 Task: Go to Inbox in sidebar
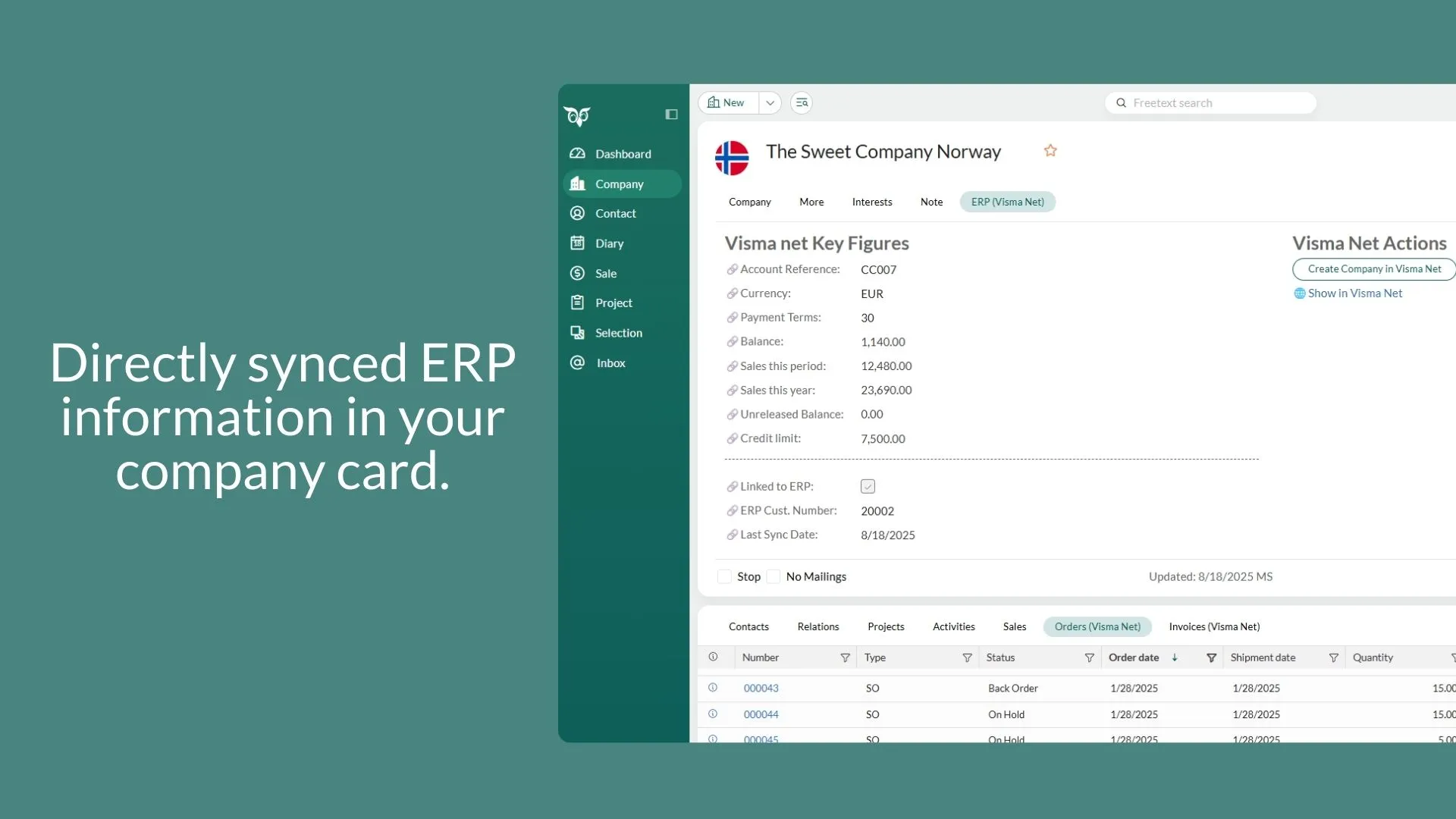610,363
